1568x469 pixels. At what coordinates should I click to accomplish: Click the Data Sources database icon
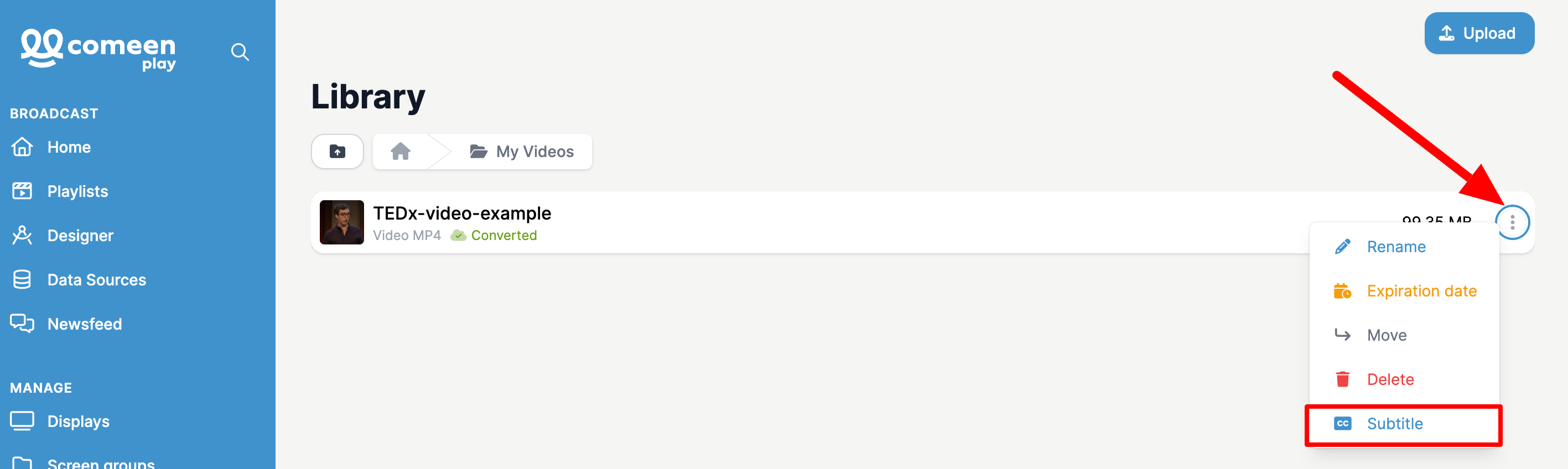click(22, 280)
